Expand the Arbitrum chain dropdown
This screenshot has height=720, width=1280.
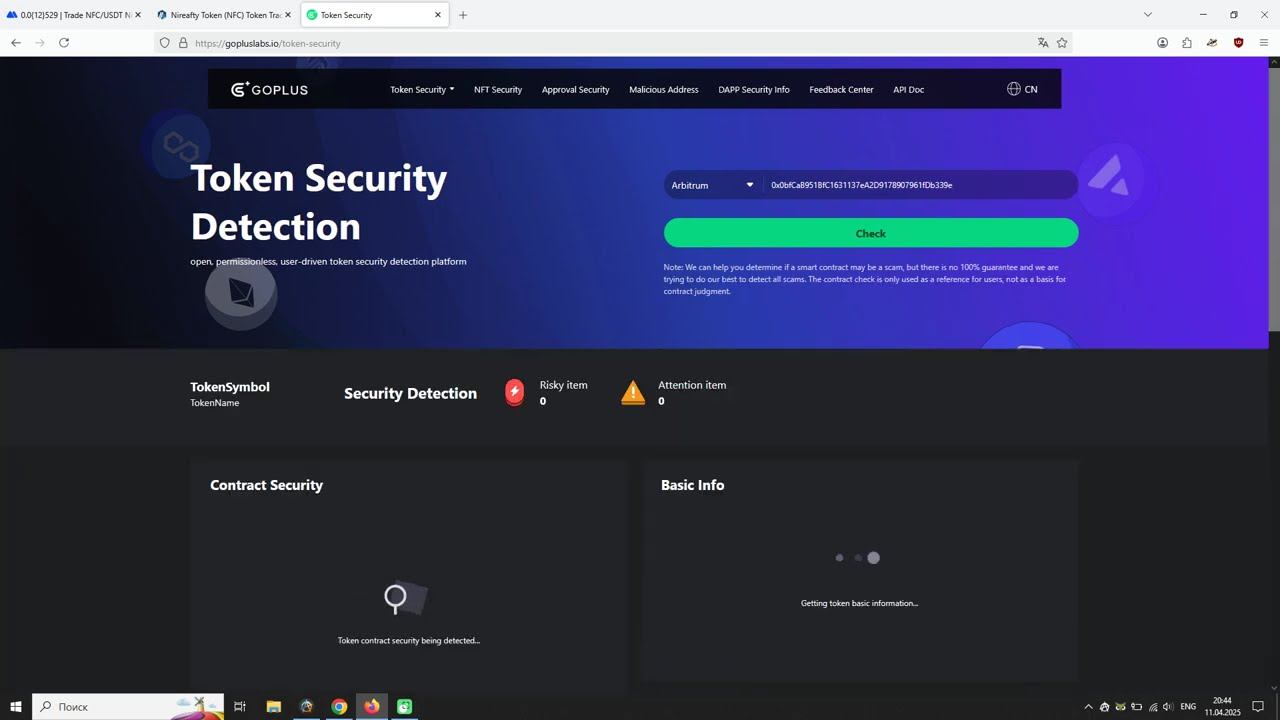click(x=713, y=185)
